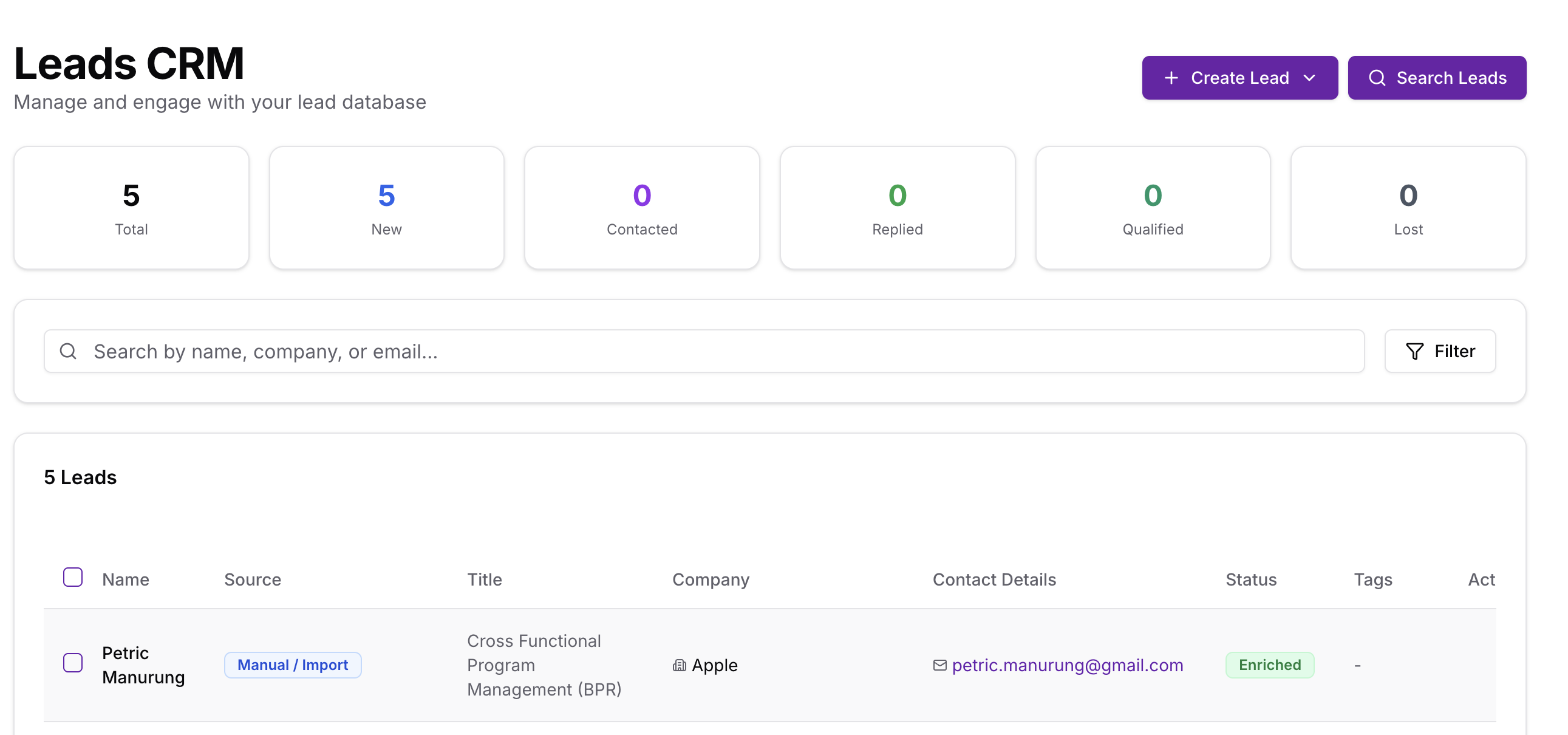The image size is (1568, 735).
Task: Click the plus icon on Create Lead
Action: click(1170, 77)
